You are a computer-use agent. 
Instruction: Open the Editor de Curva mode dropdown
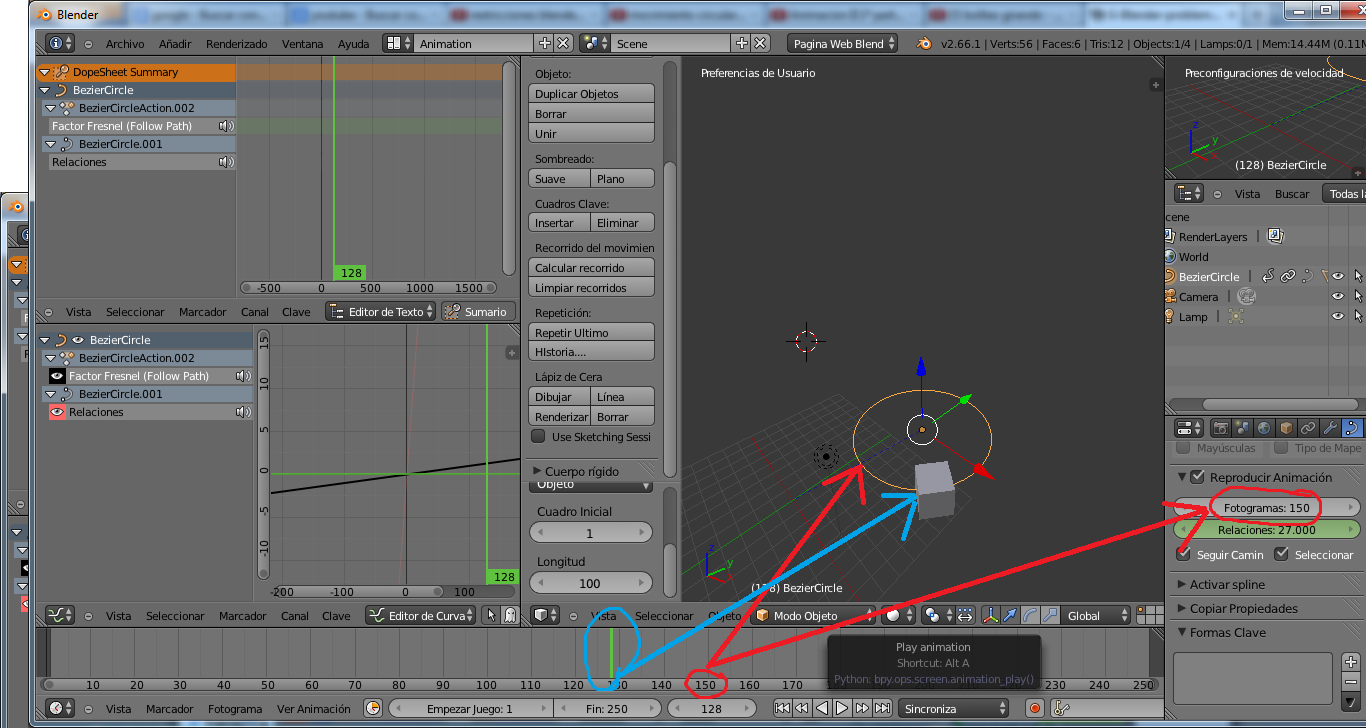point(419,616)
